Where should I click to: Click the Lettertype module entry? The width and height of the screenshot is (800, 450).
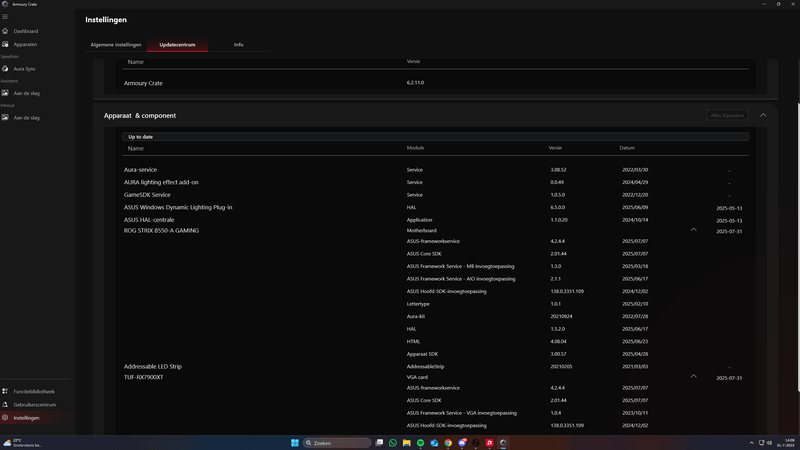click(x=418, y=304)
